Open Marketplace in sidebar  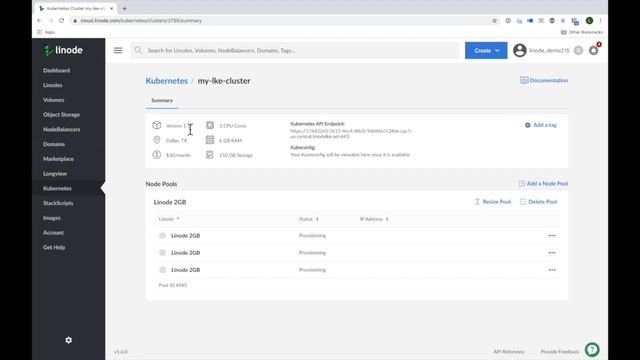click(58, 158)
